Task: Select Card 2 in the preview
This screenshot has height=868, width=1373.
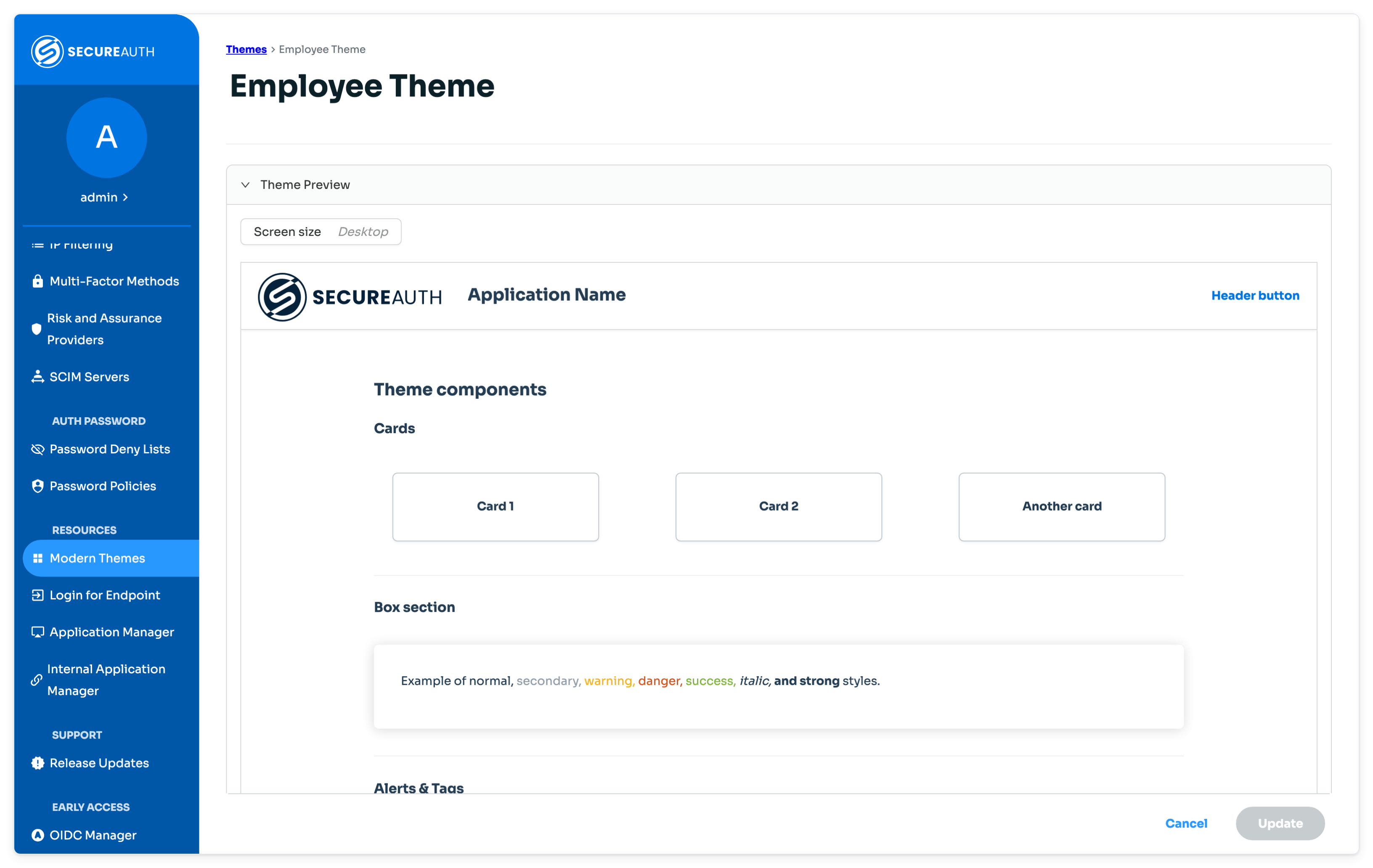Action: 778,507
